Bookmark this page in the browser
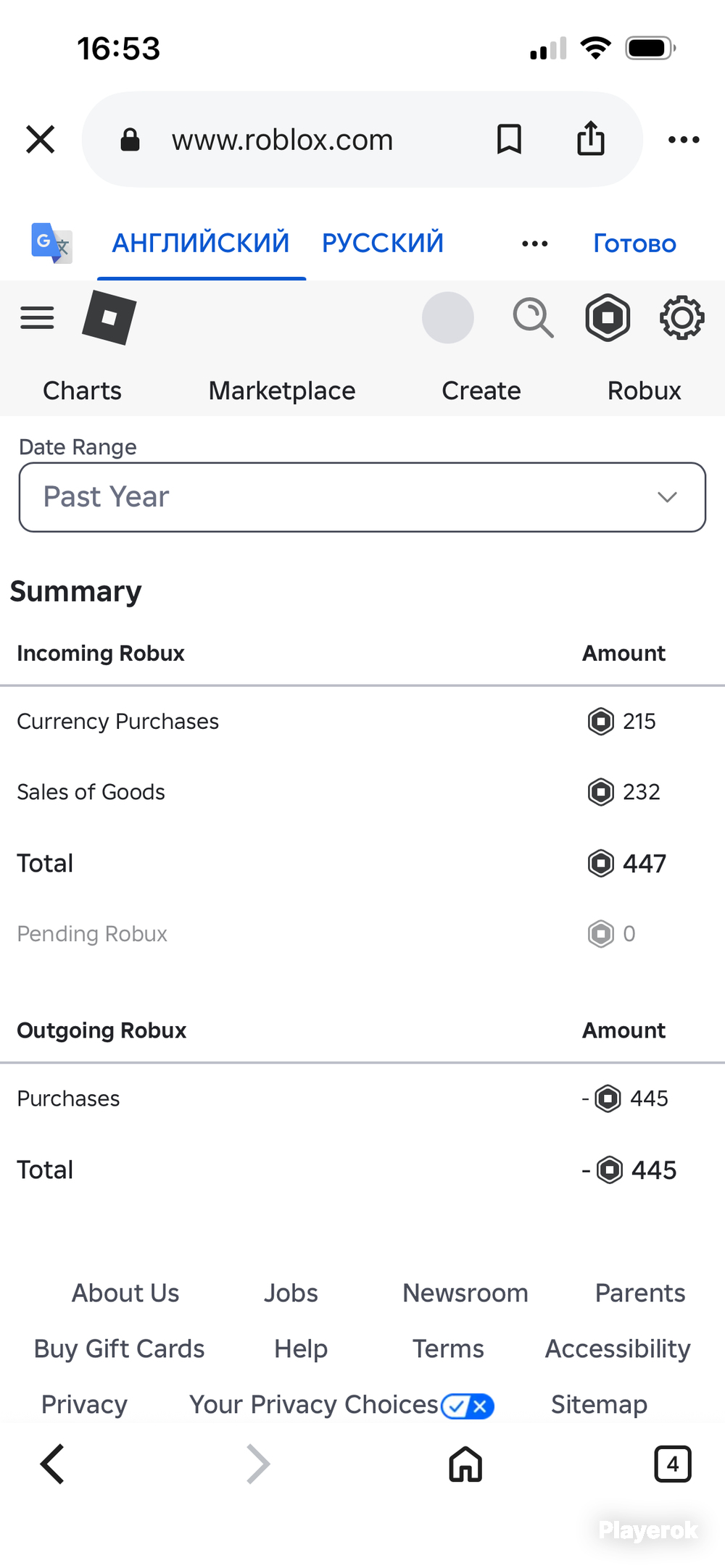 [509, 139]
